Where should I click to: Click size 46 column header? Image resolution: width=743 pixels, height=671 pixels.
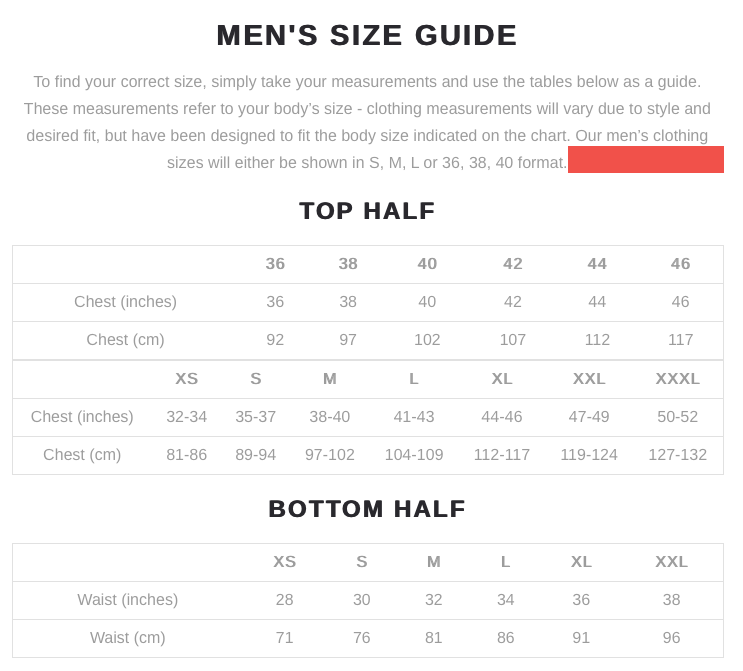pyautogui.click(x=680, y=264)
